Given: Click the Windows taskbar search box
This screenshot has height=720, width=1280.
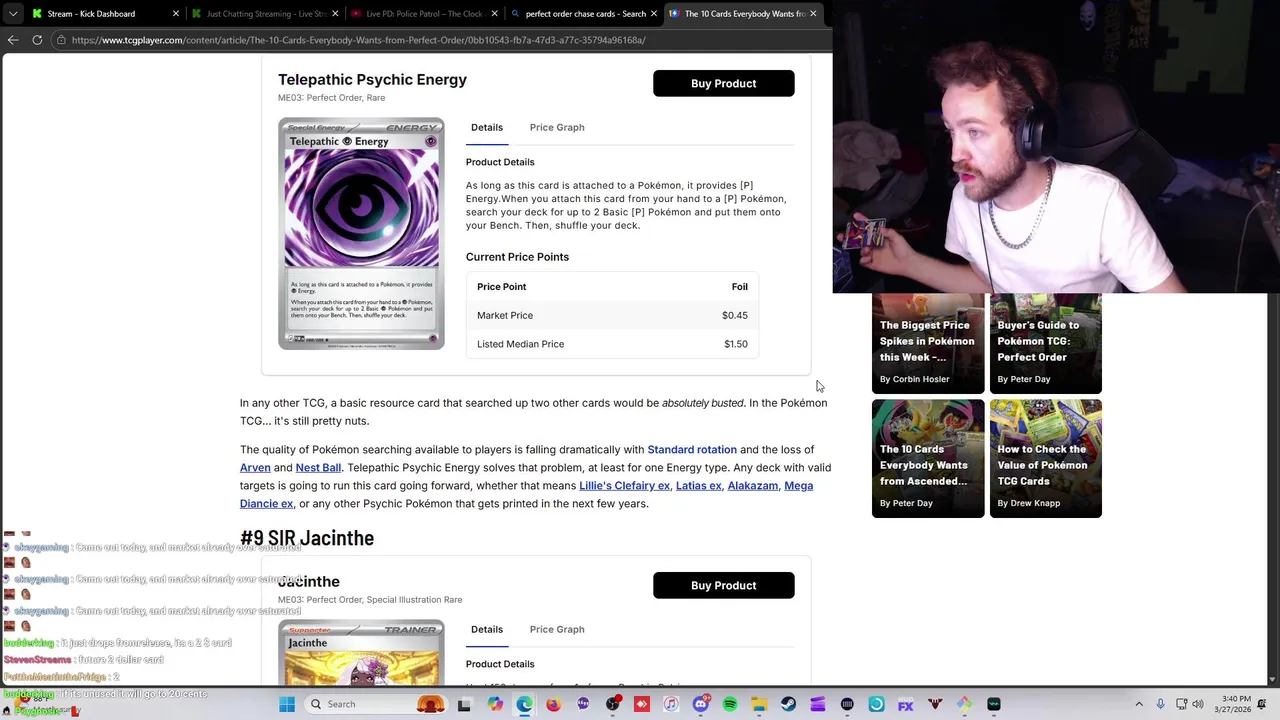Looking at the screenshot, I should point(375,704).
